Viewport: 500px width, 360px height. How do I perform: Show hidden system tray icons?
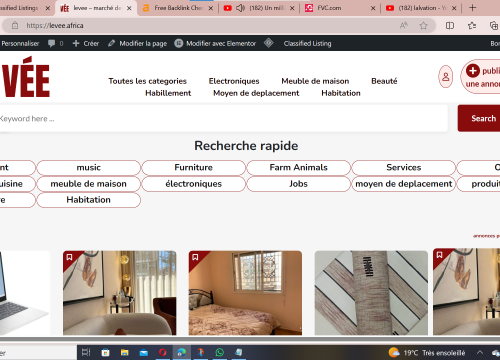(480, 352)
